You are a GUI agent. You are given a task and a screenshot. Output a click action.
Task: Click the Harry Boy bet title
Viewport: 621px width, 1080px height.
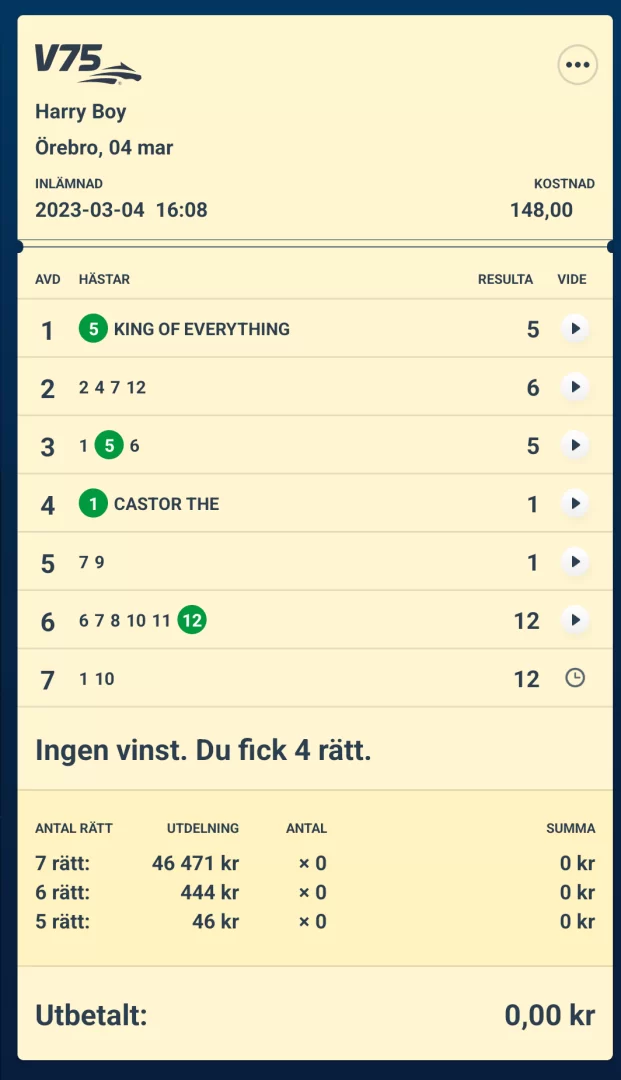[81, 112]
